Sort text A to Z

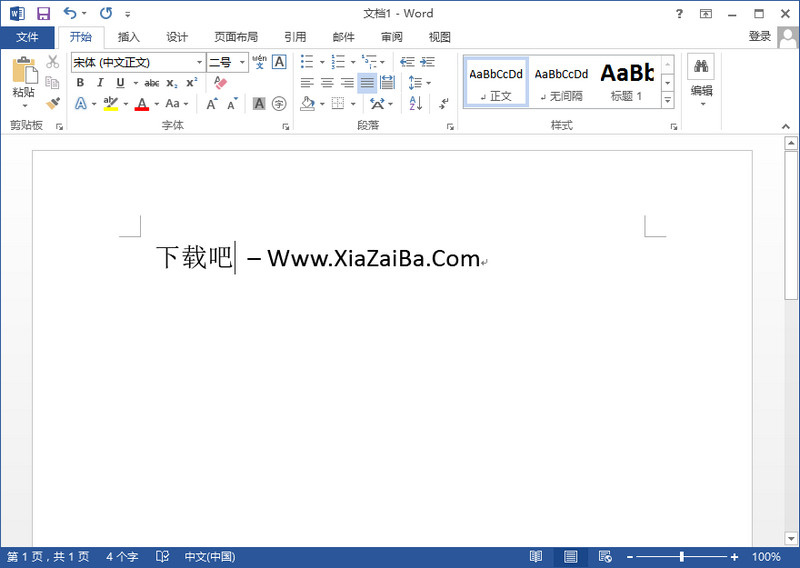(416, 104)
